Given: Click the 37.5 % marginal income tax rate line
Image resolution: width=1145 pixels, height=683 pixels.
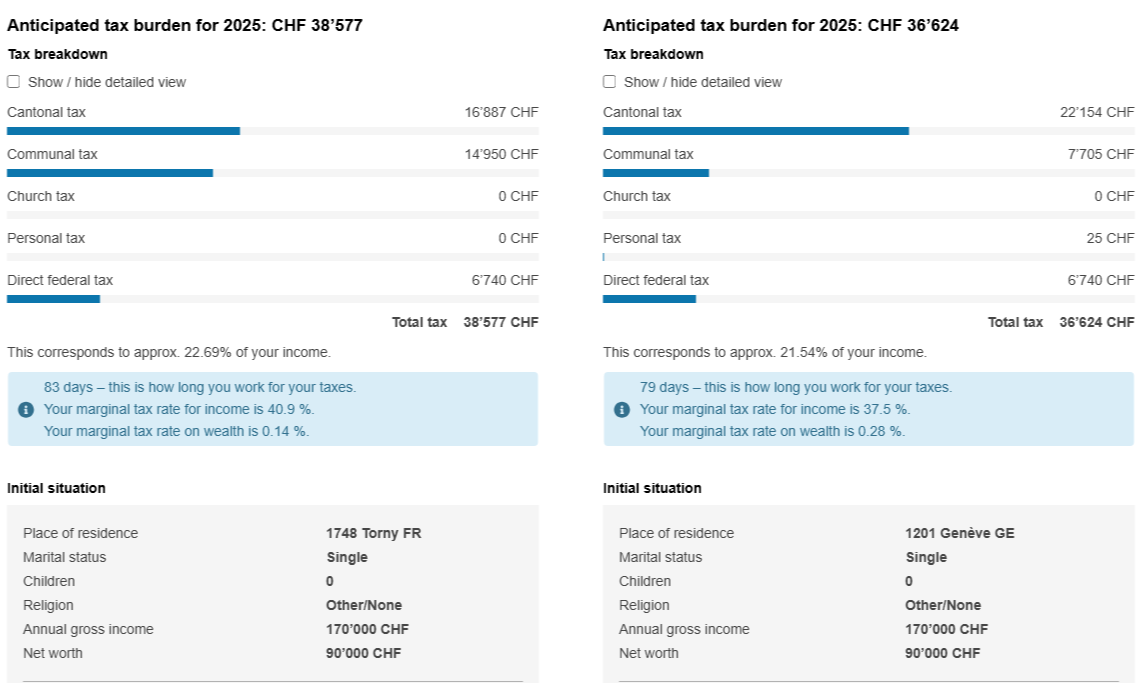Looking at the screenshot, I should click(x=775, y=409).
